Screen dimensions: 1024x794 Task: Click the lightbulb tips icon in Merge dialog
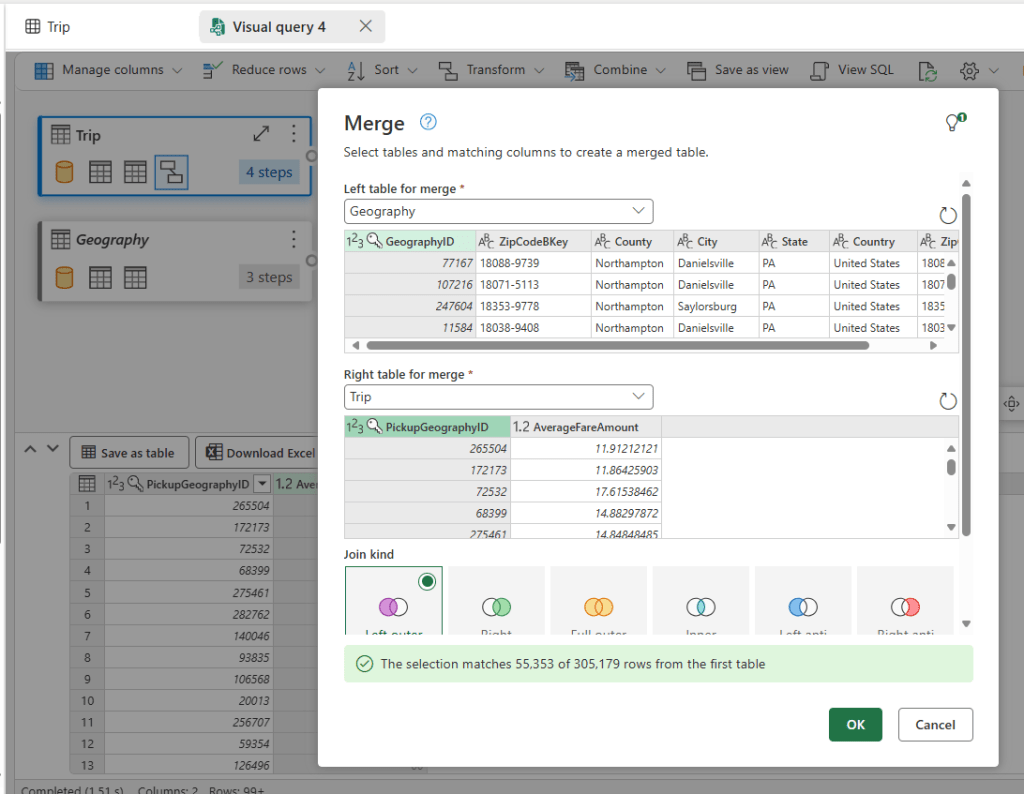[955, 123]
